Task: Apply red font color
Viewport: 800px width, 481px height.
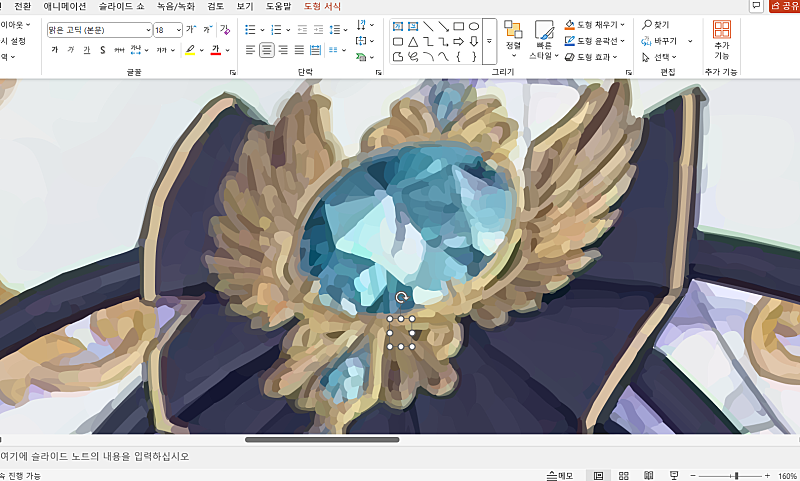Action: pyautogui.click(x=215, y=50)
